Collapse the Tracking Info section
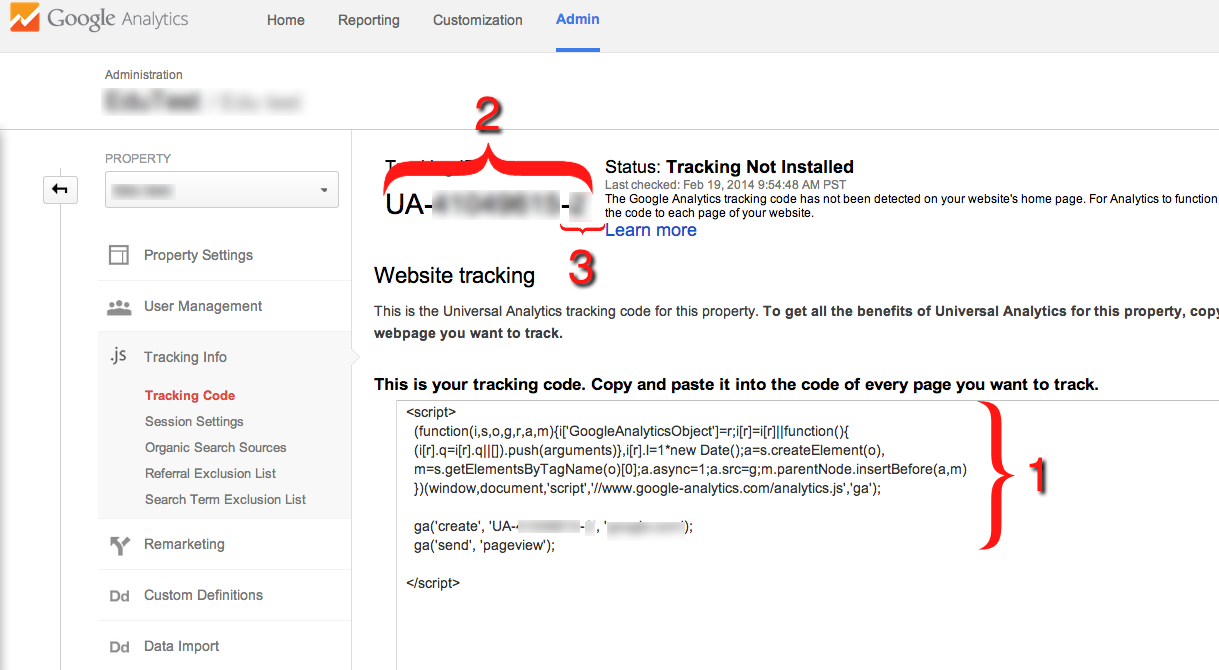The height and width of the screenshot is (670, 1219). point(185,356)
